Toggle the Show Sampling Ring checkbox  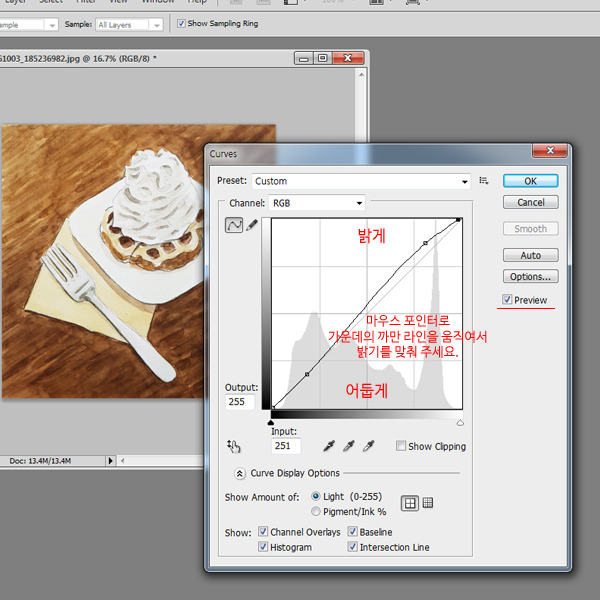click(181, 24)
